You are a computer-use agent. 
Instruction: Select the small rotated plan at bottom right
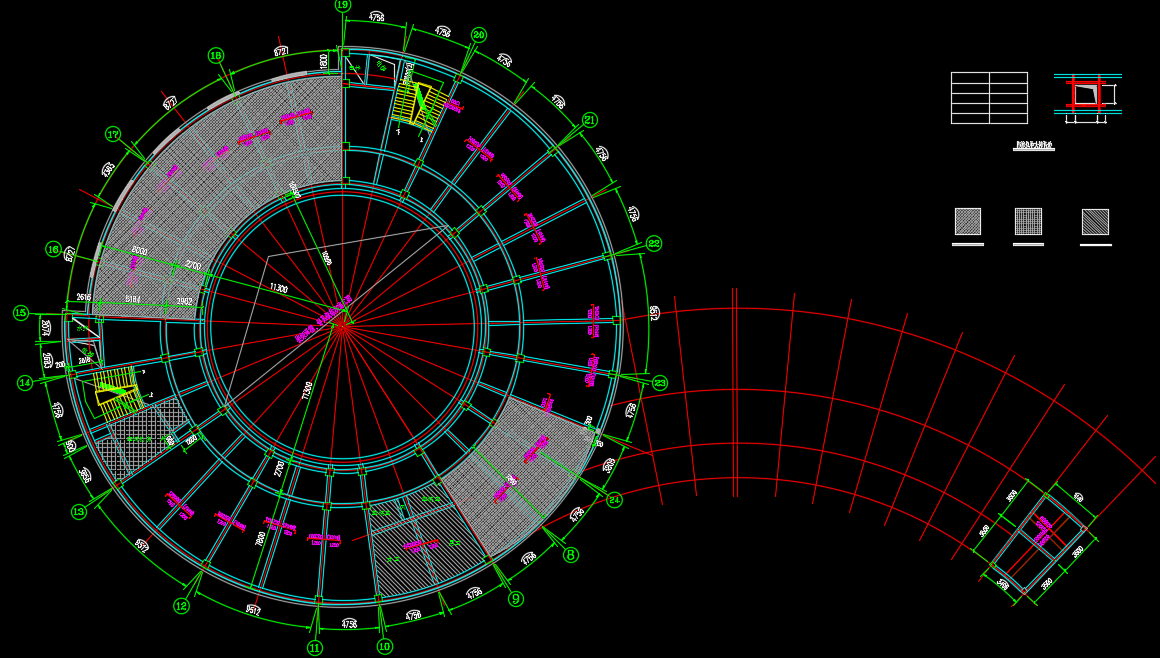coord(1038,541)
